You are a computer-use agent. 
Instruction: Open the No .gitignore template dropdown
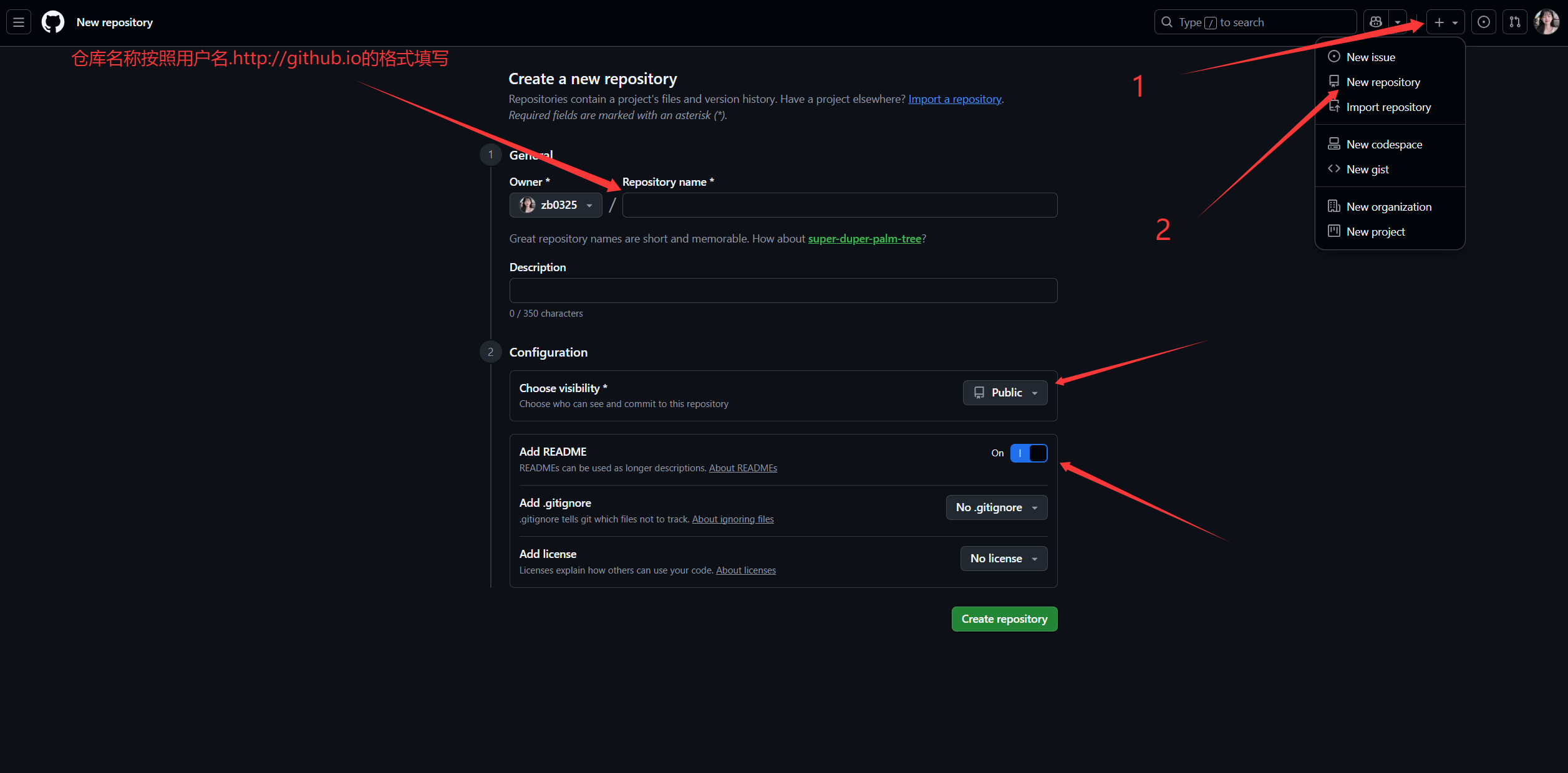tap(996, 507)
